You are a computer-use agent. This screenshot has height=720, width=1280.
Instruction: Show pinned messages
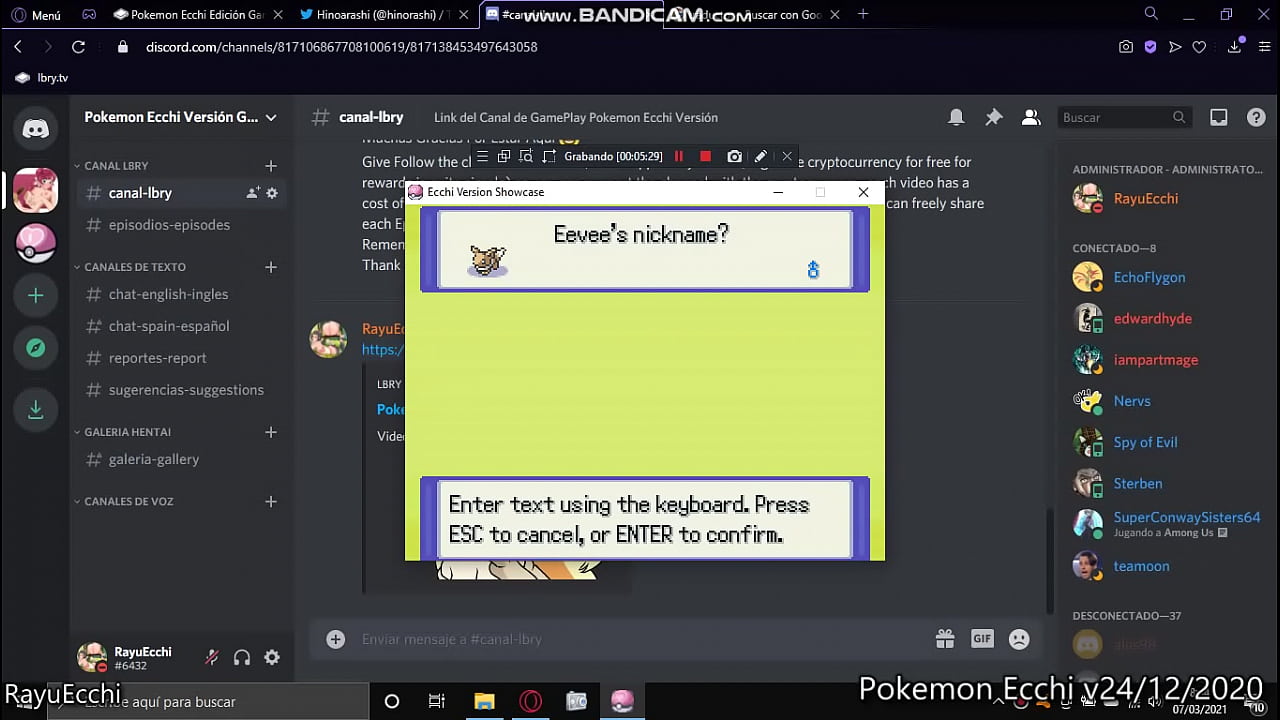[994, 117]
